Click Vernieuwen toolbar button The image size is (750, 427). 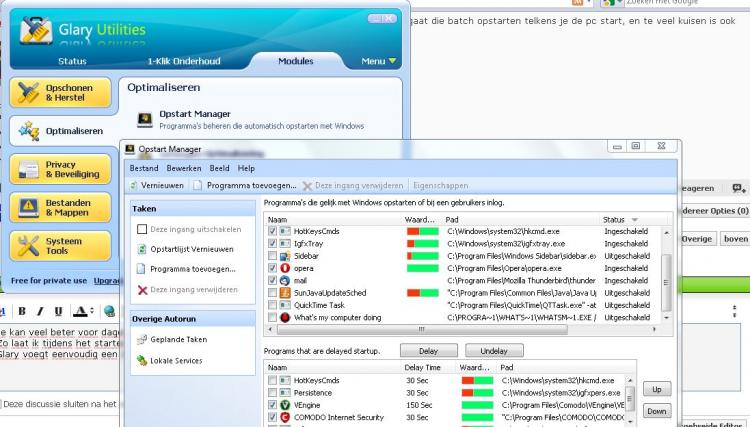coord(157,186)
